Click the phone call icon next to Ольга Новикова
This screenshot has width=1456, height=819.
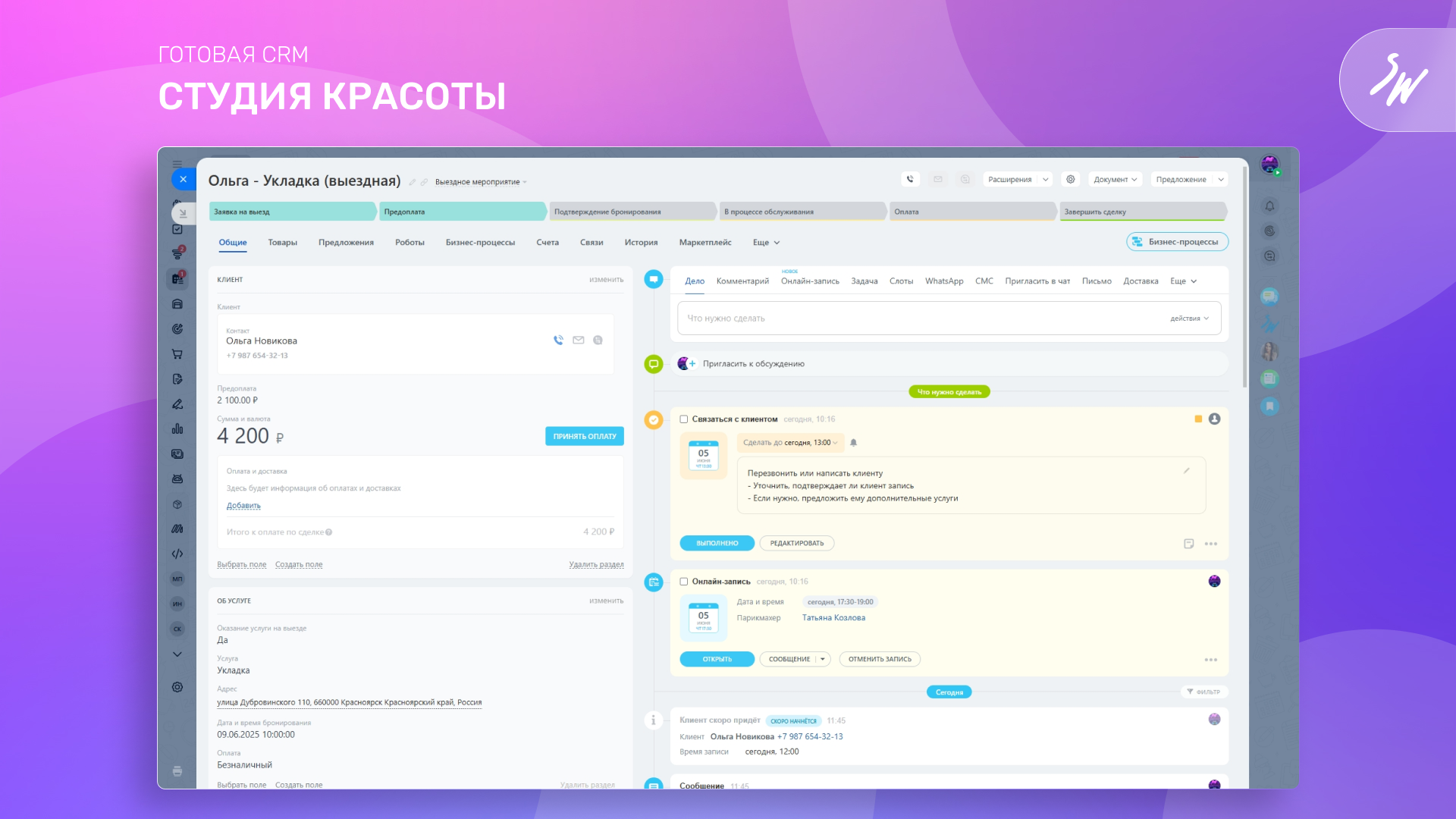558,340
